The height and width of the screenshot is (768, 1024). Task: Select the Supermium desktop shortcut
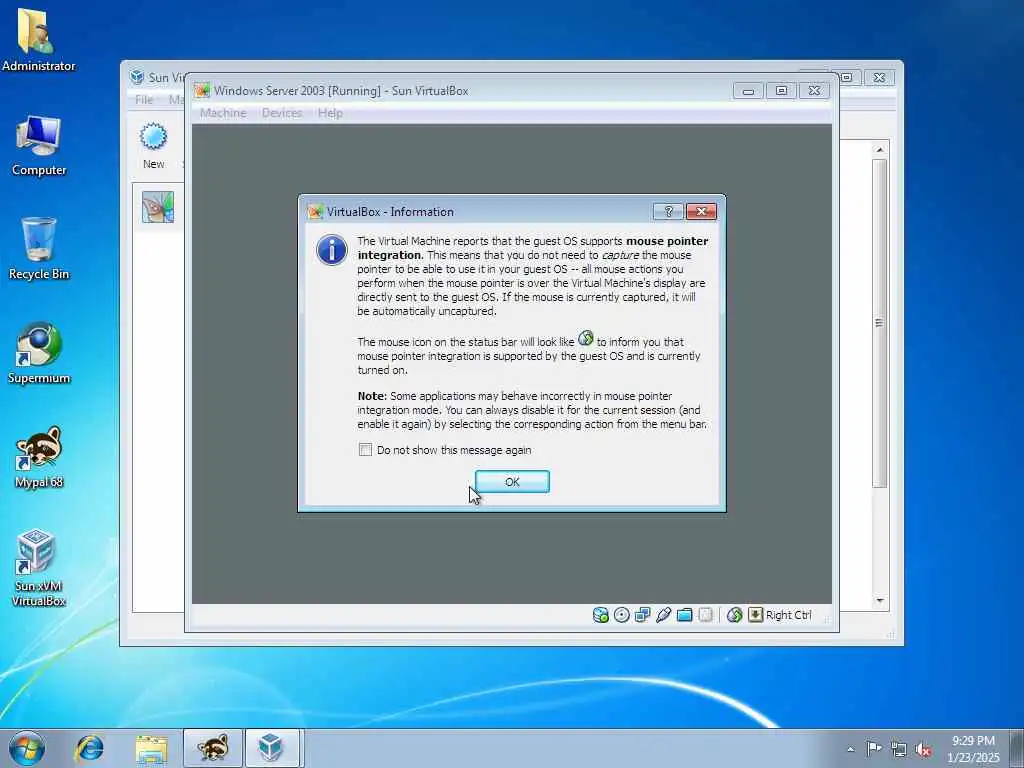click(39, 353)
